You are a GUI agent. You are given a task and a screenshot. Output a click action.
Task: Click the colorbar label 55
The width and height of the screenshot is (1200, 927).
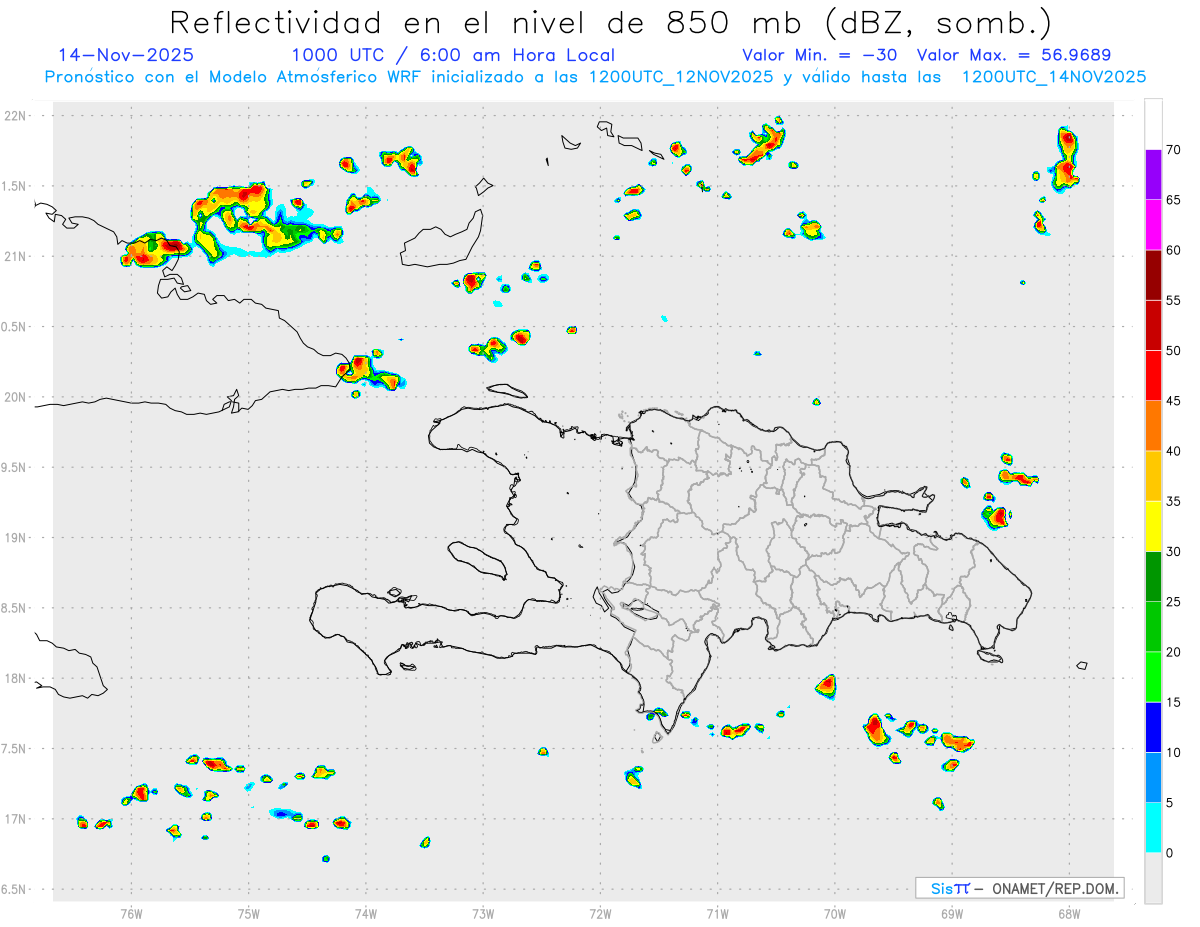1174,300
